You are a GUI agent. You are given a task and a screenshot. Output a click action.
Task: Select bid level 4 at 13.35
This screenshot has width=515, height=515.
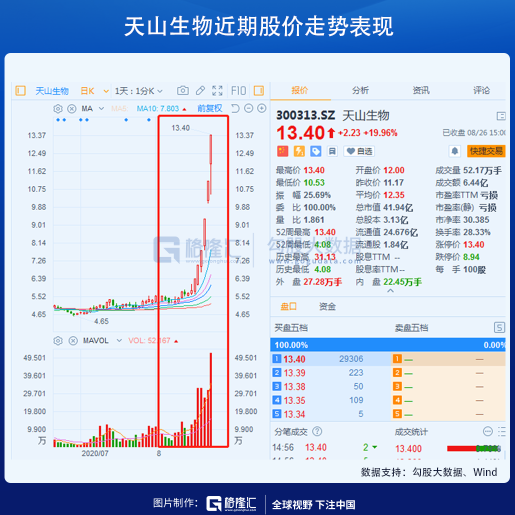[x=331, y=400]
